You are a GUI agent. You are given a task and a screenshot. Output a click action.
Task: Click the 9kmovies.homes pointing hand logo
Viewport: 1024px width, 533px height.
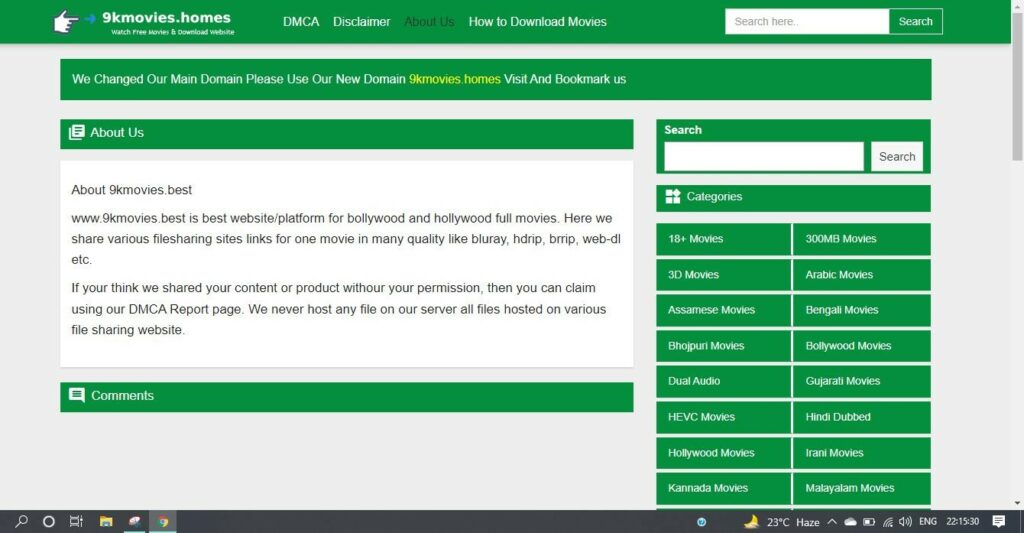pos(65,22)
